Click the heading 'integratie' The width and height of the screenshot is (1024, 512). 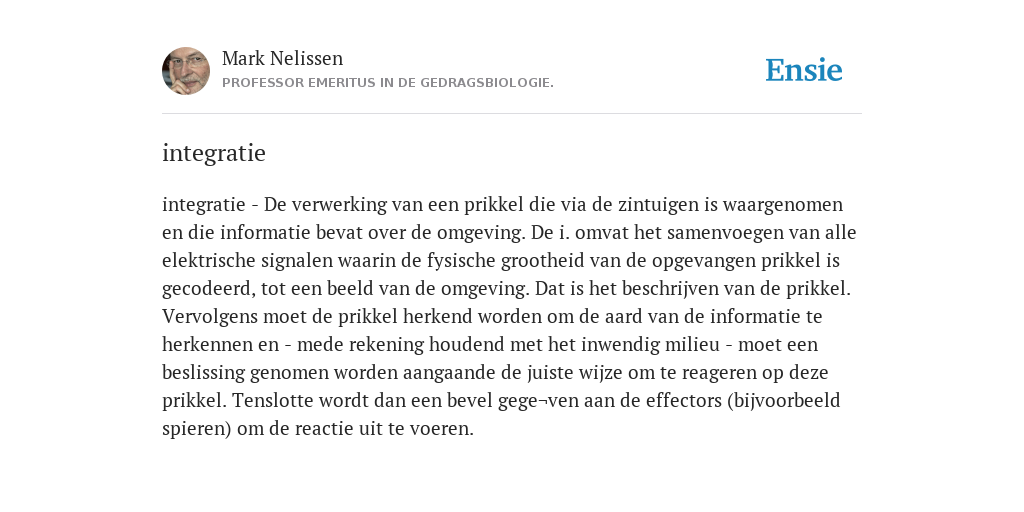(x=214, y=153)
